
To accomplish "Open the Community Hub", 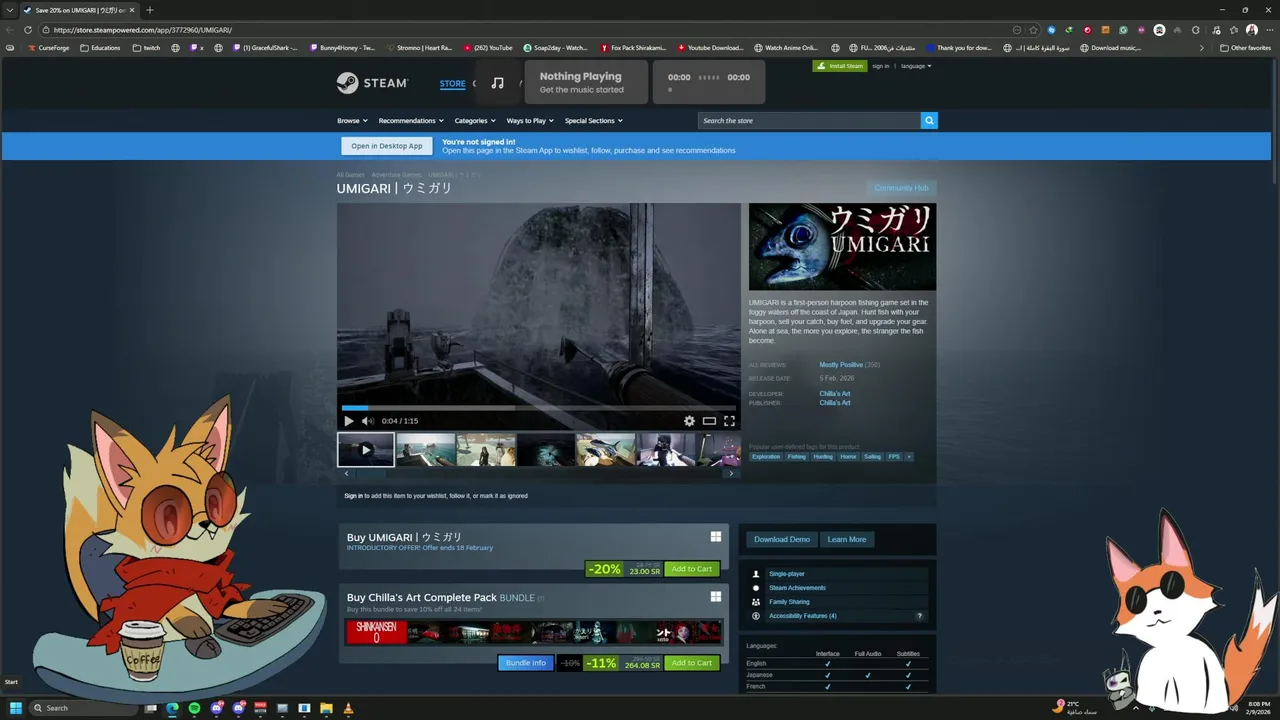I will point(901,188).
